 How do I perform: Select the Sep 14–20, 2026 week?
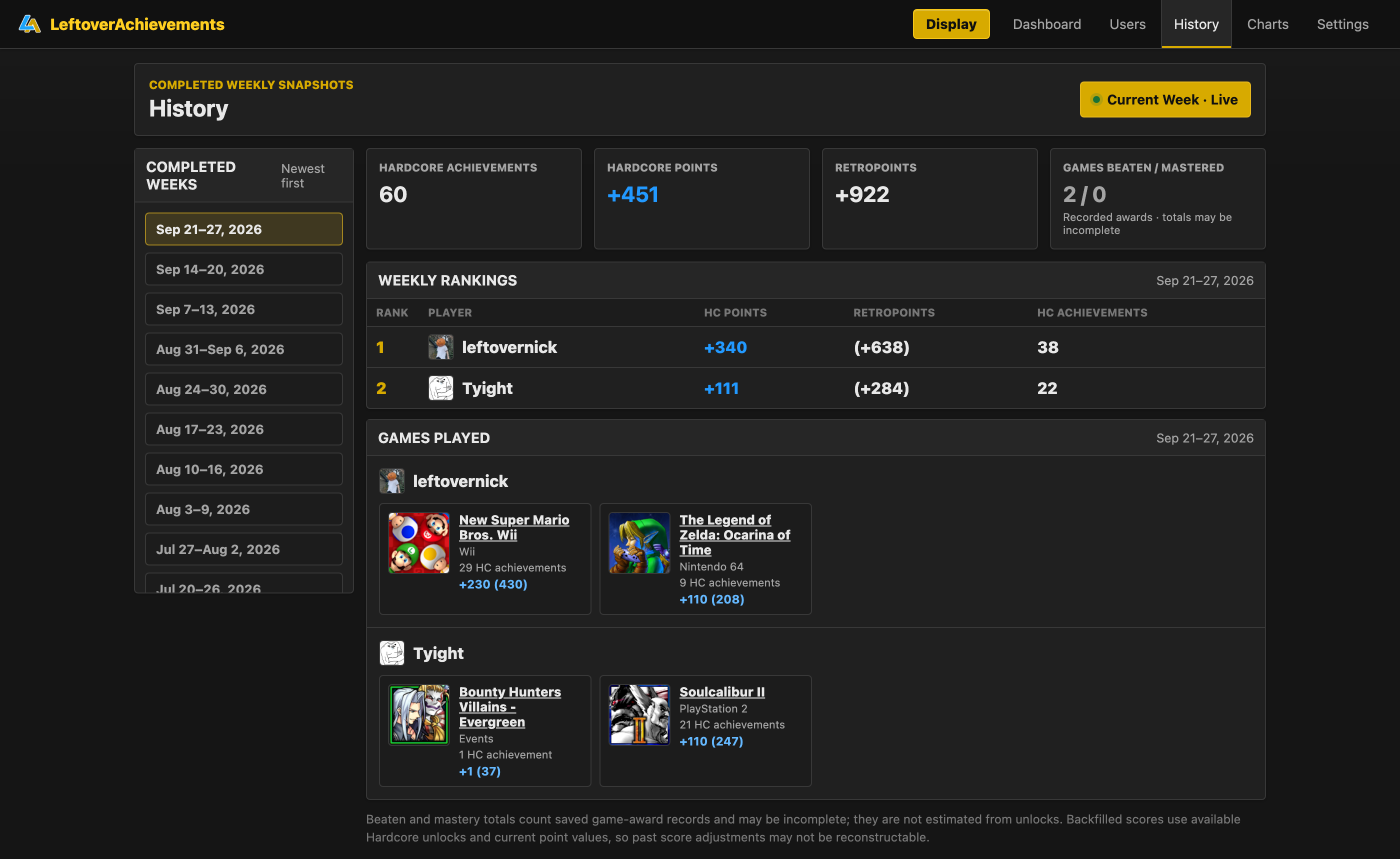[244, 269]
